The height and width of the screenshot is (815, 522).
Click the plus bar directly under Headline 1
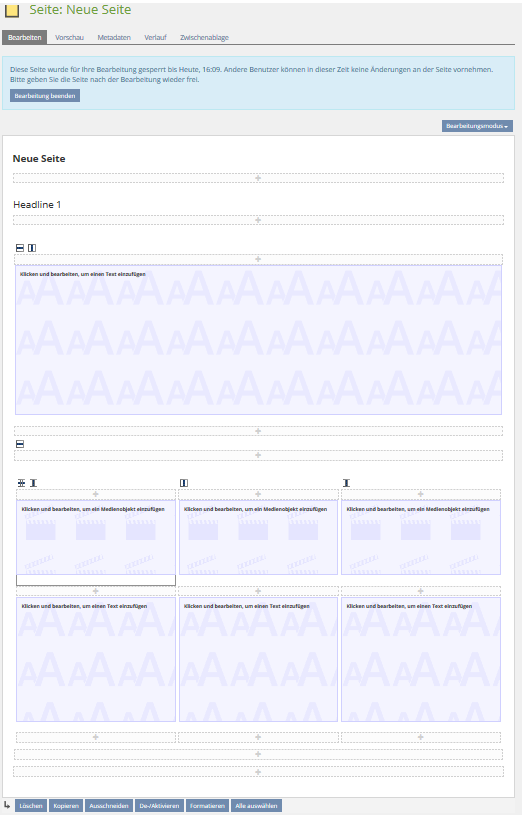coord(258,220)
